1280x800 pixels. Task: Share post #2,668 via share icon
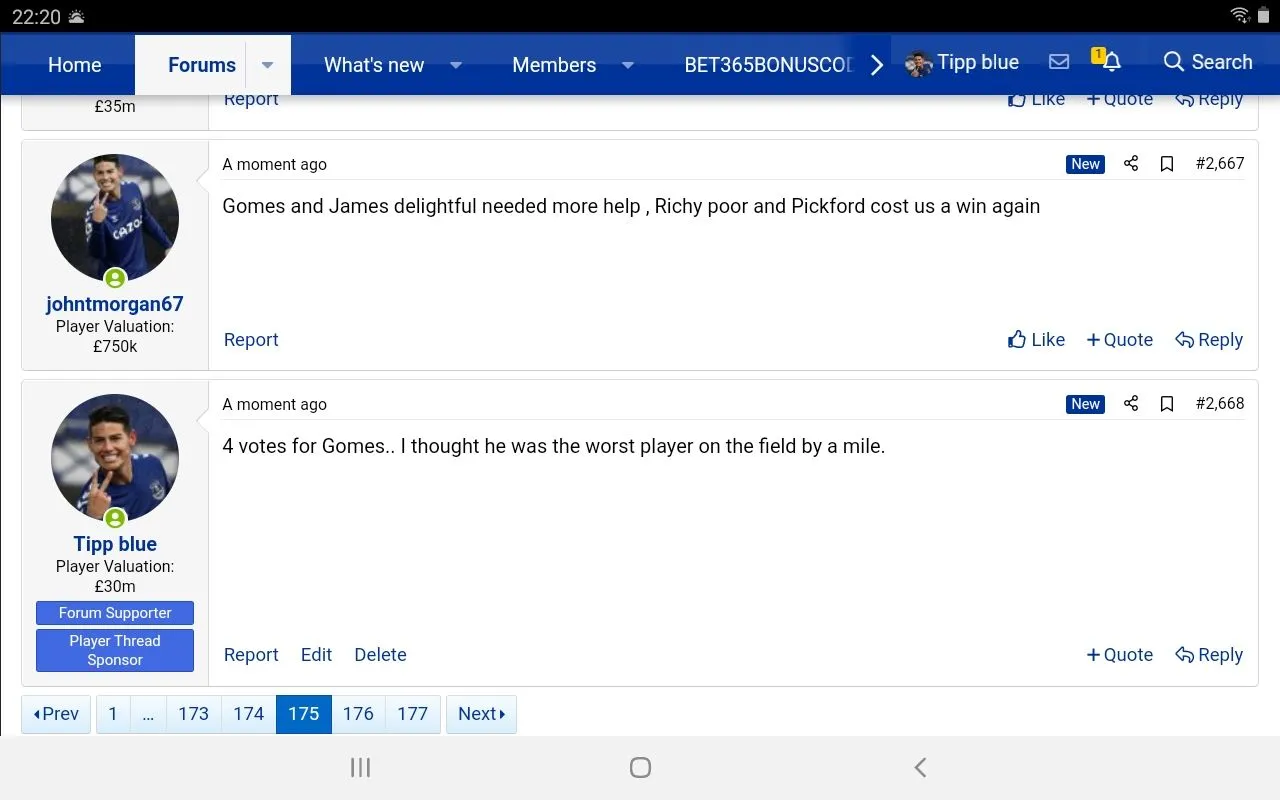tap(1131, 404)
